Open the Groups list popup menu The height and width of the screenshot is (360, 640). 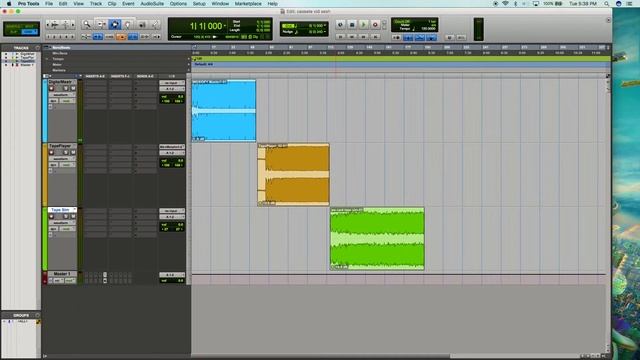point(38,315)
